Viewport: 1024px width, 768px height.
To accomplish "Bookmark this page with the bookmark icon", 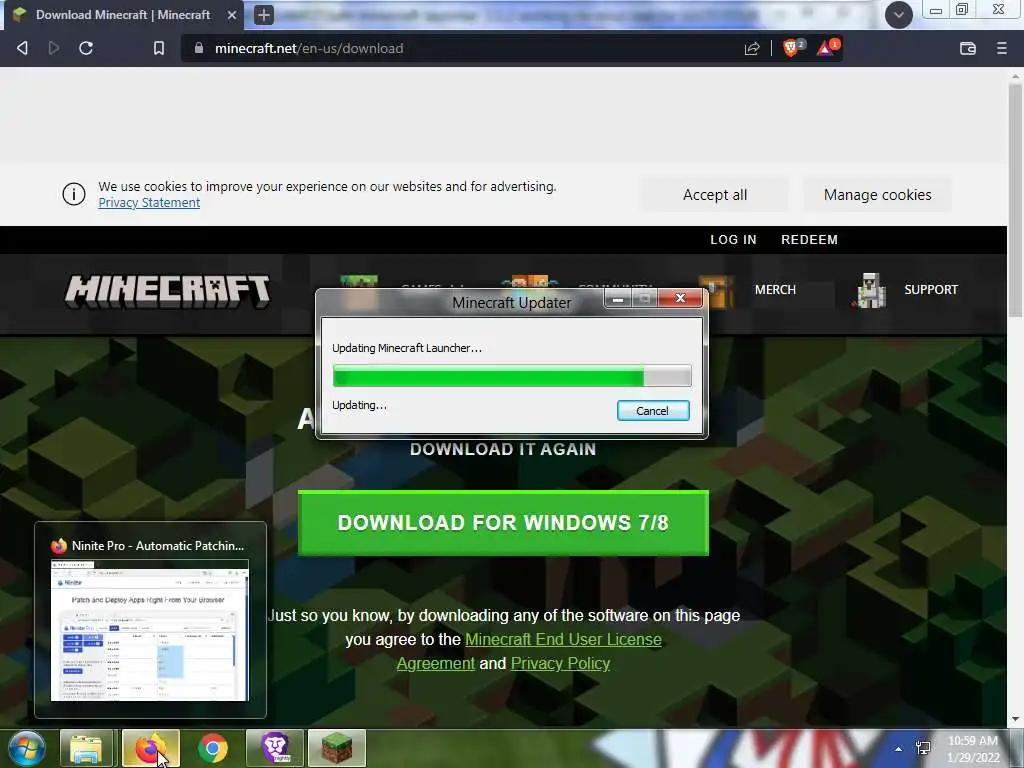I will [159, 48].
